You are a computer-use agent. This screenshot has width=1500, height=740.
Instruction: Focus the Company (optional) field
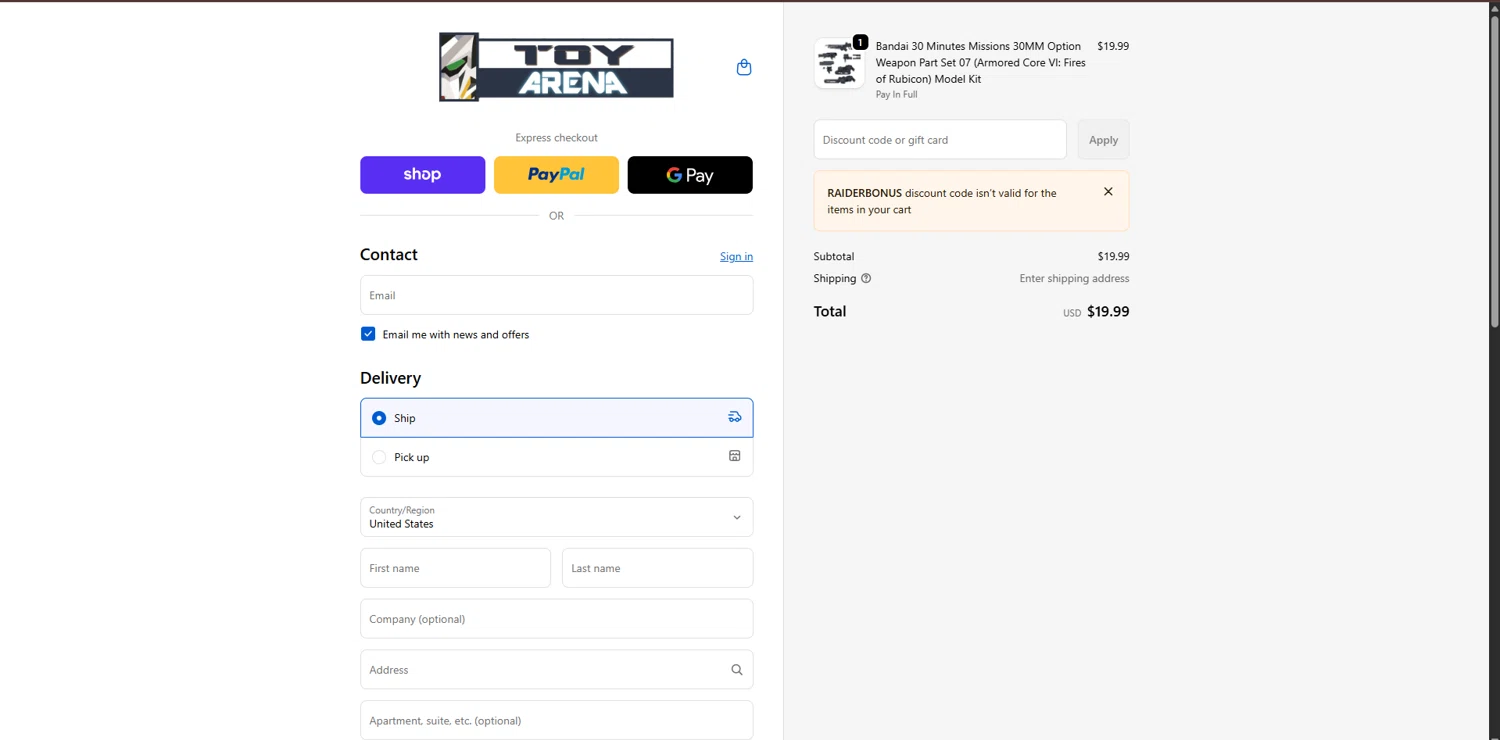coord(556,619)
